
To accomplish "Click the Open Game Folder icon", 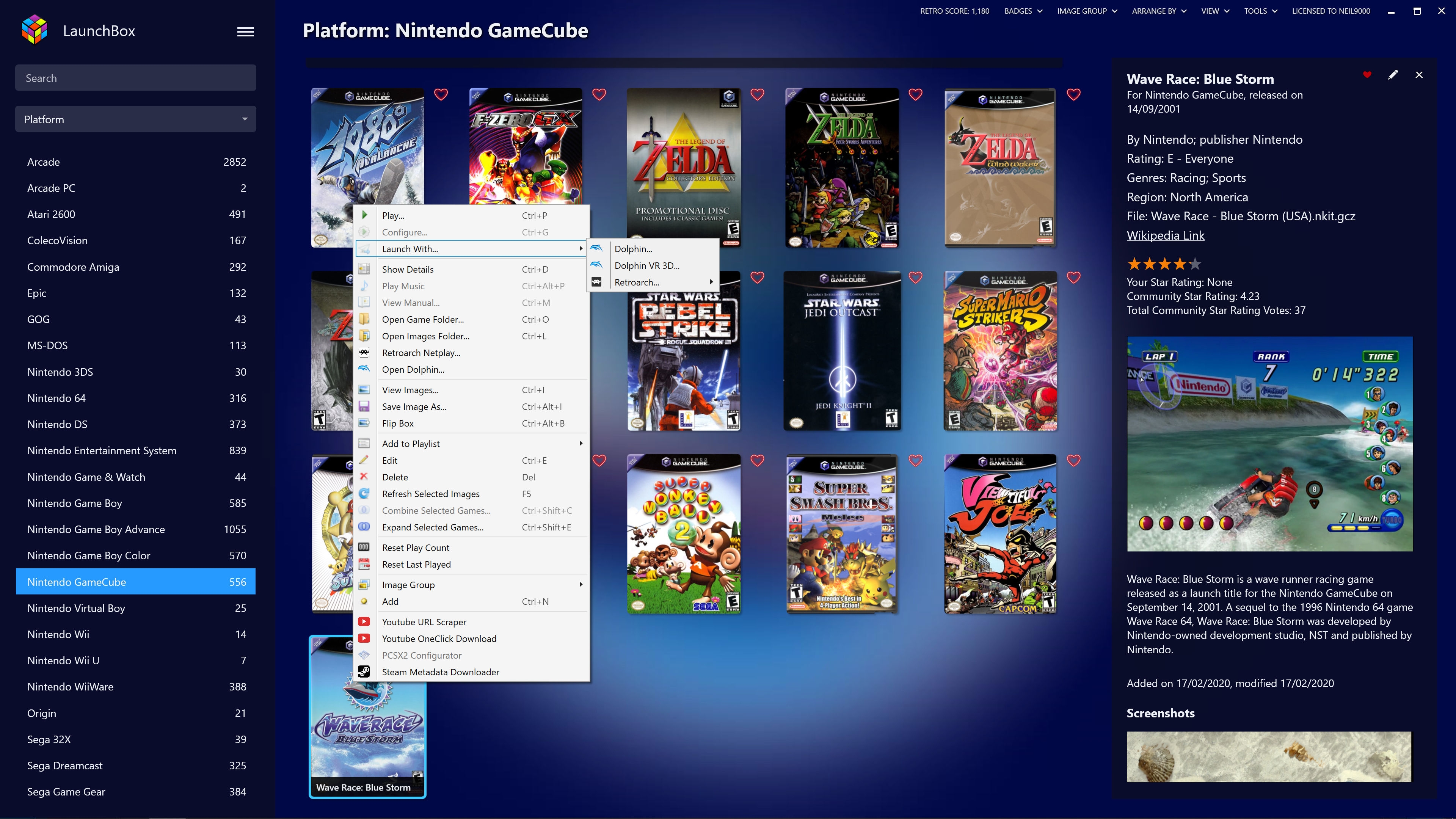I will [x=364, y=319].
